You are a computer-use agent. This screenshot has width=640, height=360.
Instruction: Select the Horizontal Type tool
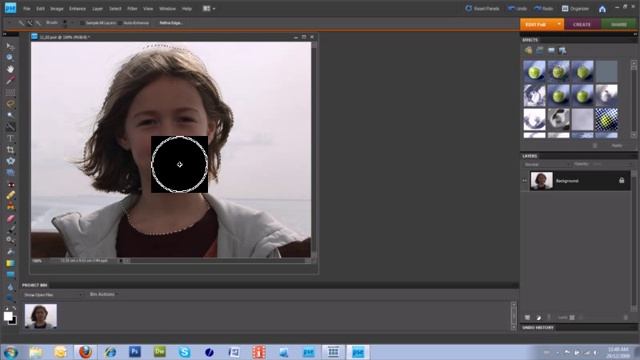click(x=10, y=138)
